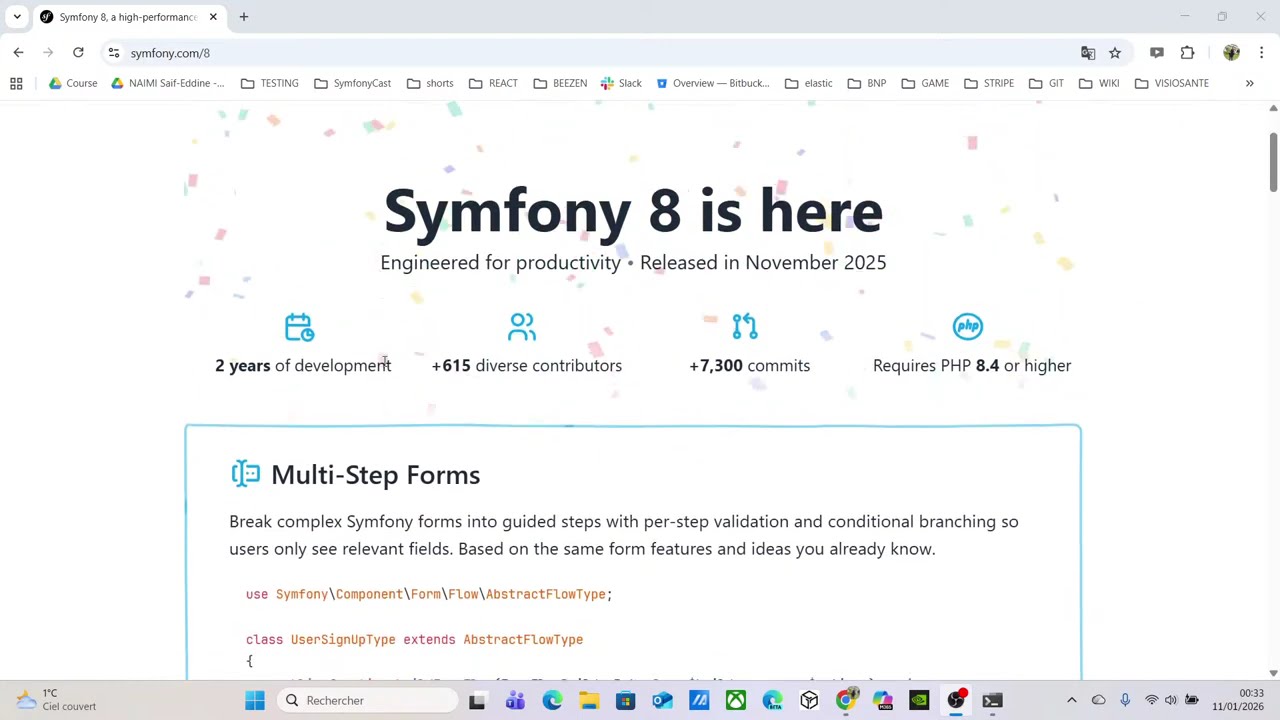This screenshot has height=720, width=1280.
Task: Open File Explorer from the taskbar
Action: pyautogui.click(x=589, y=700)
